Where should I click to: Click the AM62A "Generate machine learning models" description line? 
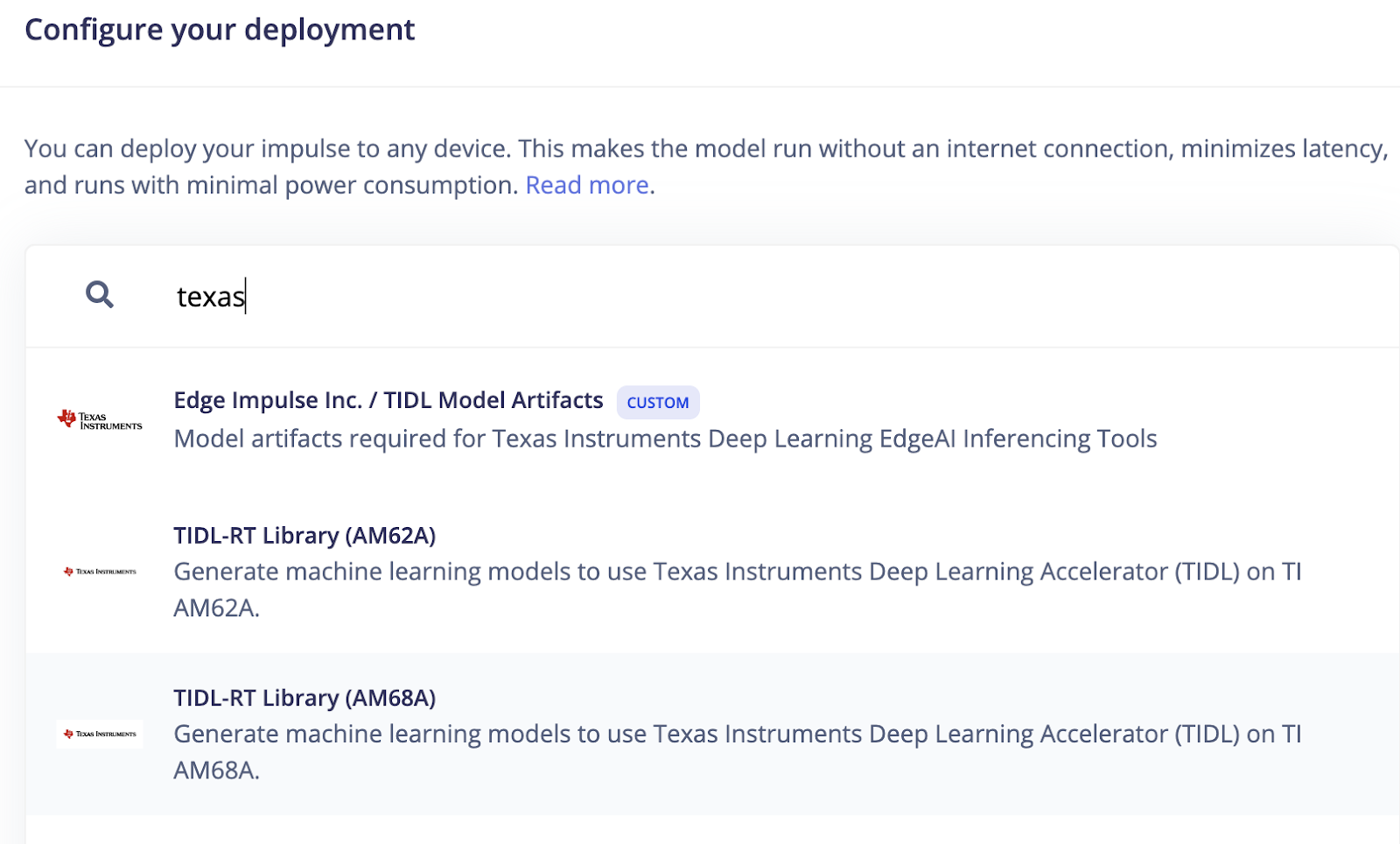click(737, 572)
